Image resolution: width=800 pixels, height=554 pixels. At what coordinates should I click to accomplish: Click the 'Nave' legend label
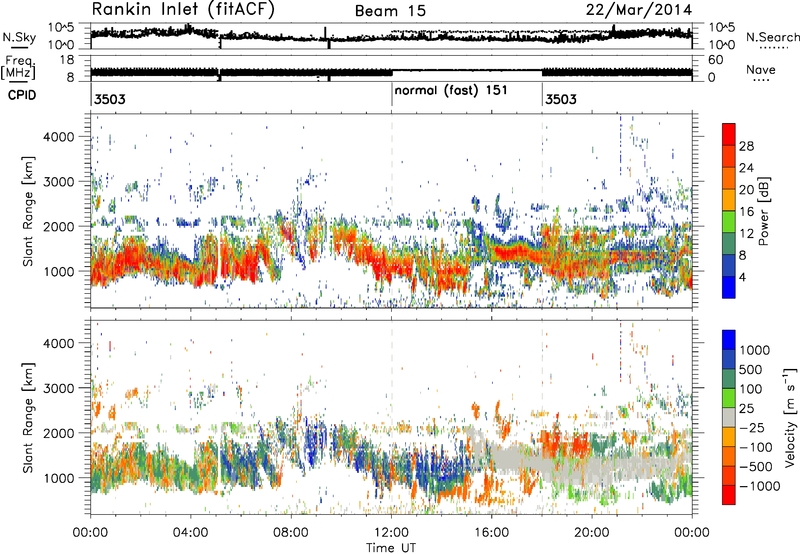pos(761,70)
